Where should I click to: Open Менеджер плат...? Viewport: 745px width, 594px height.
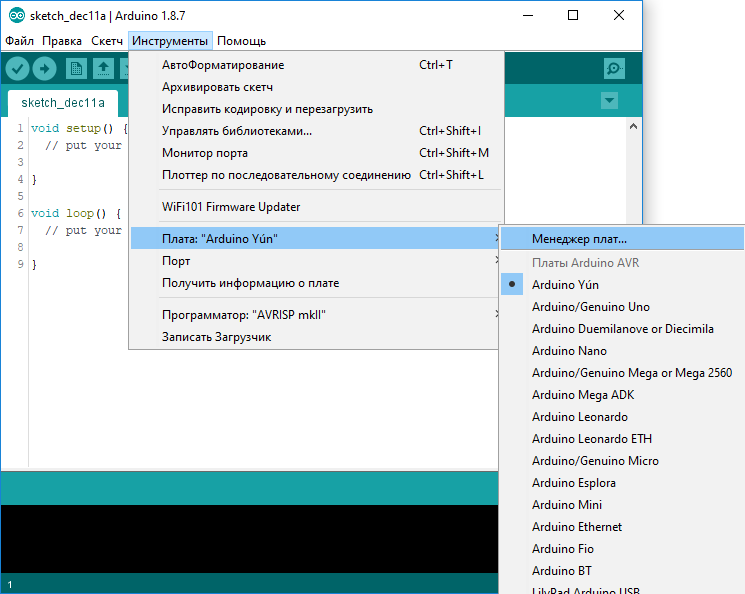tap(622, 239)
